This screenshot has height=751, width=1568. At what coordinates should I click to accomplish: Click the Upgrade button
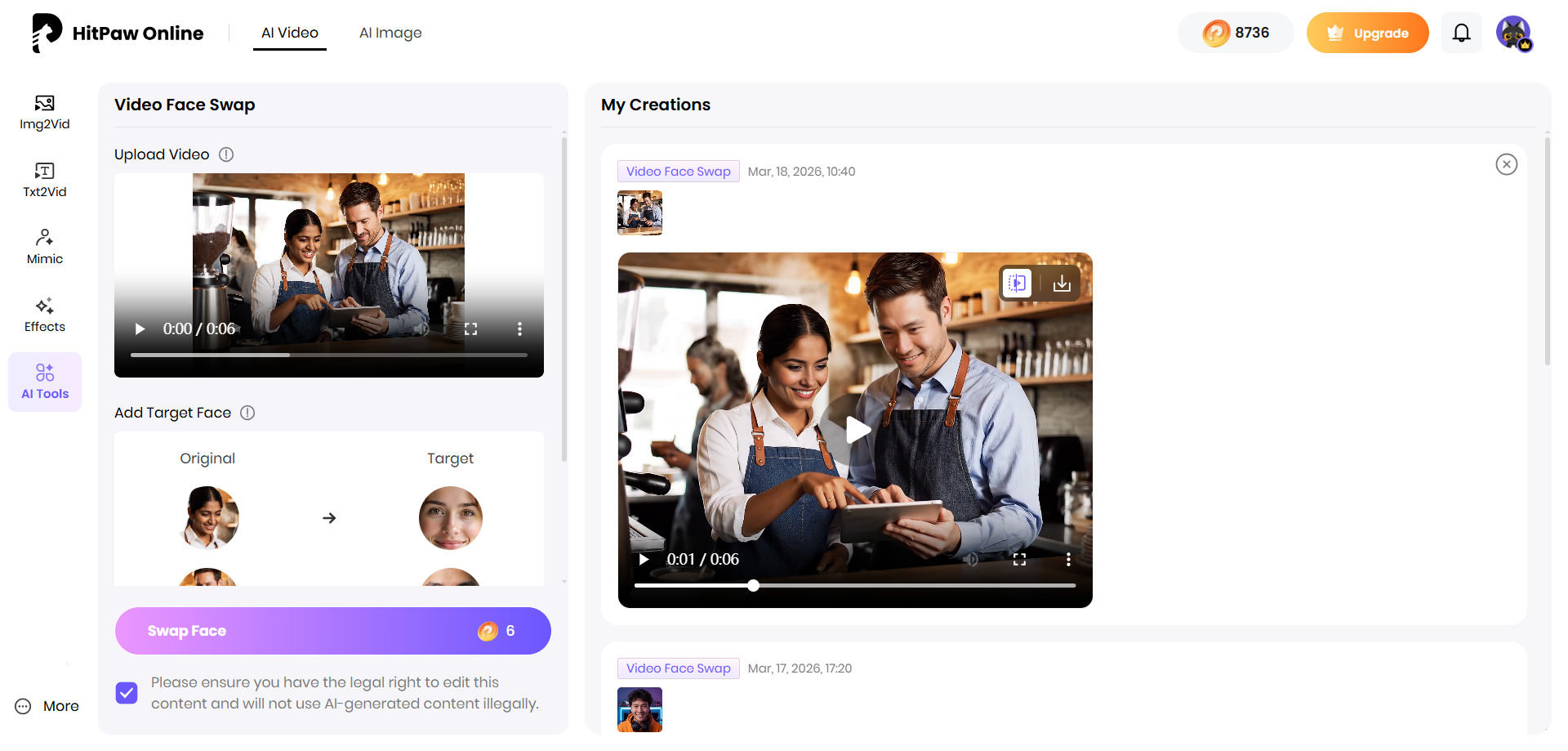(1368, 33)
